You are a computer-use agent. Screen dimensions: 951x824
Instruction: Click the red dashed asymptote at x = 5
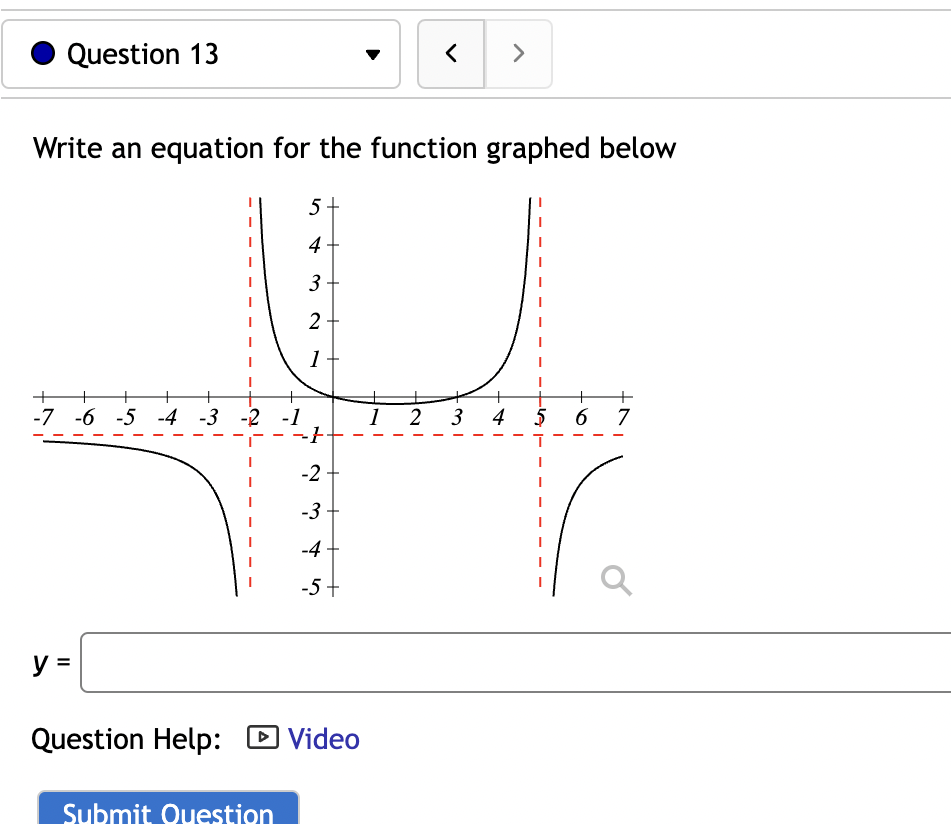click(x=539, y=300)
